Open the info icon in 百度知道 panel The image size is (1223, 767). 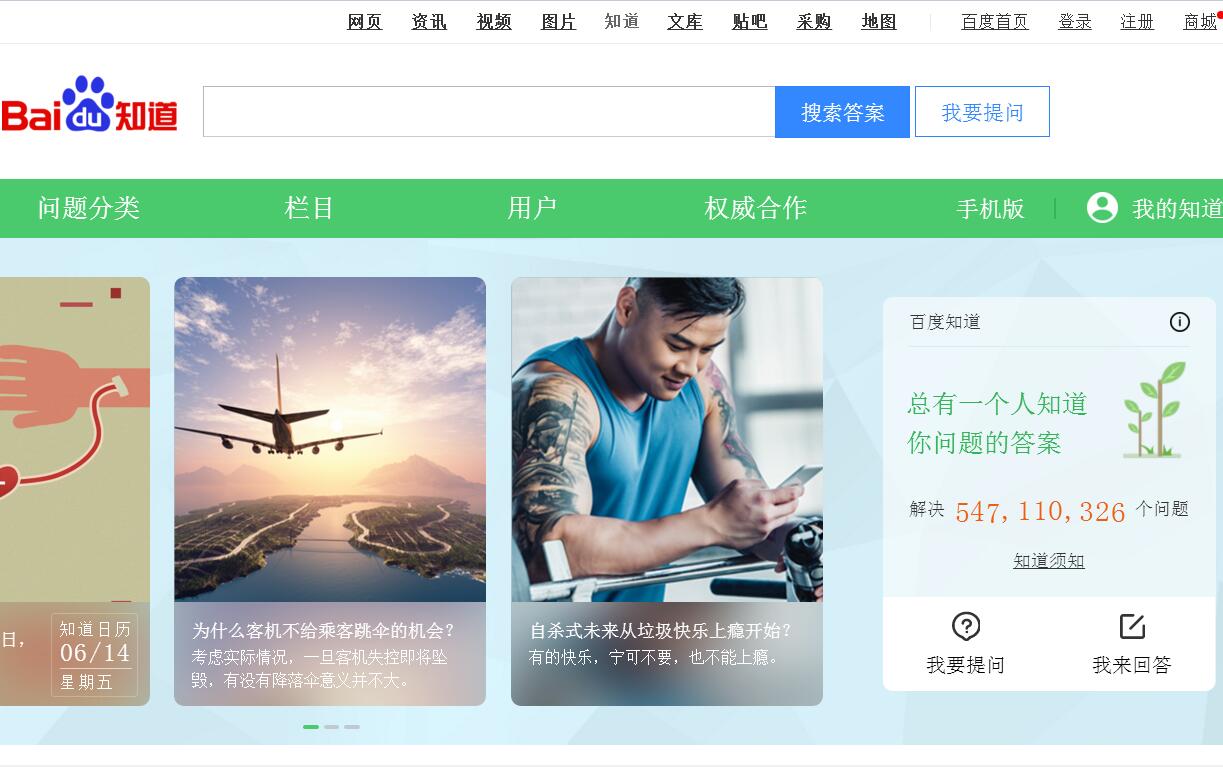click(x=1180, y=322)
